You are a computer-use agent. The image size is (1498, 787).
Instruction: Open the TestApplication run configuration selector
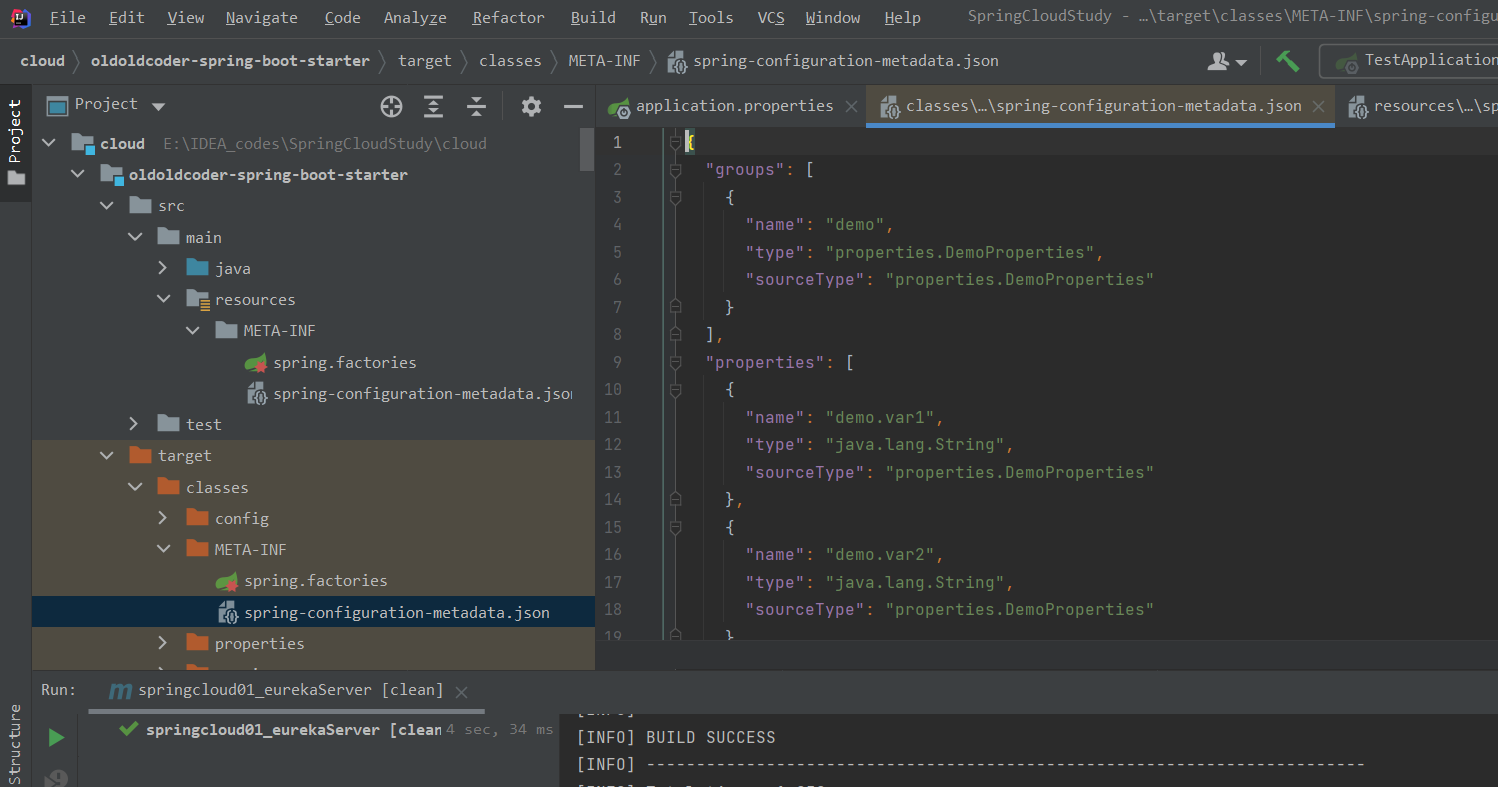1420,60
